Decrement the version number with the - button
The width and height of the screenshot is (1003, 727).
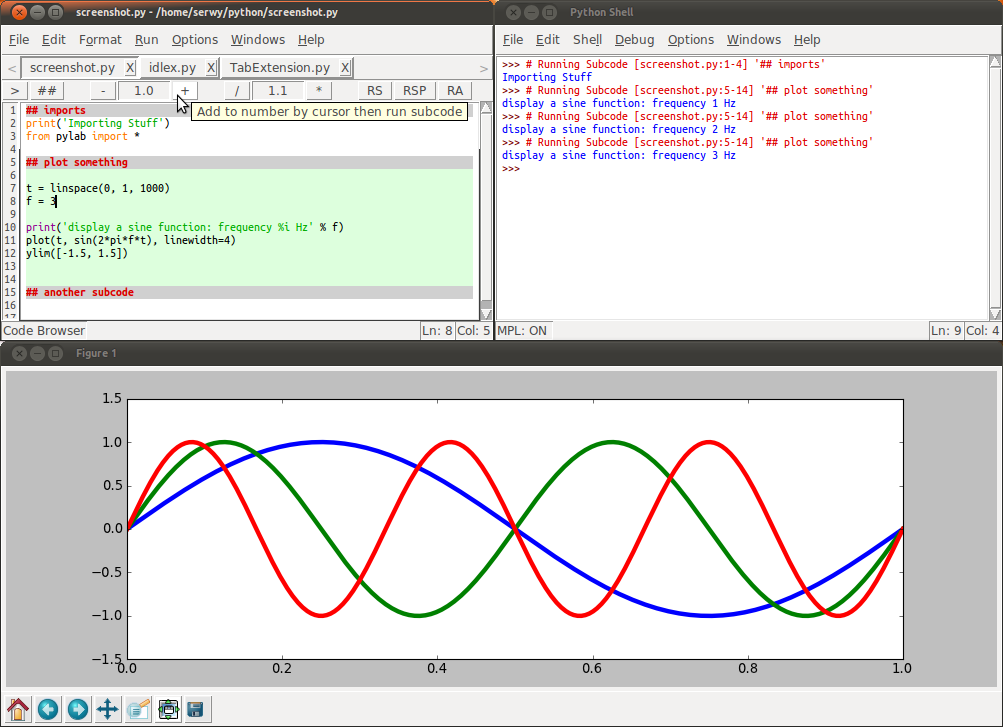103,90
